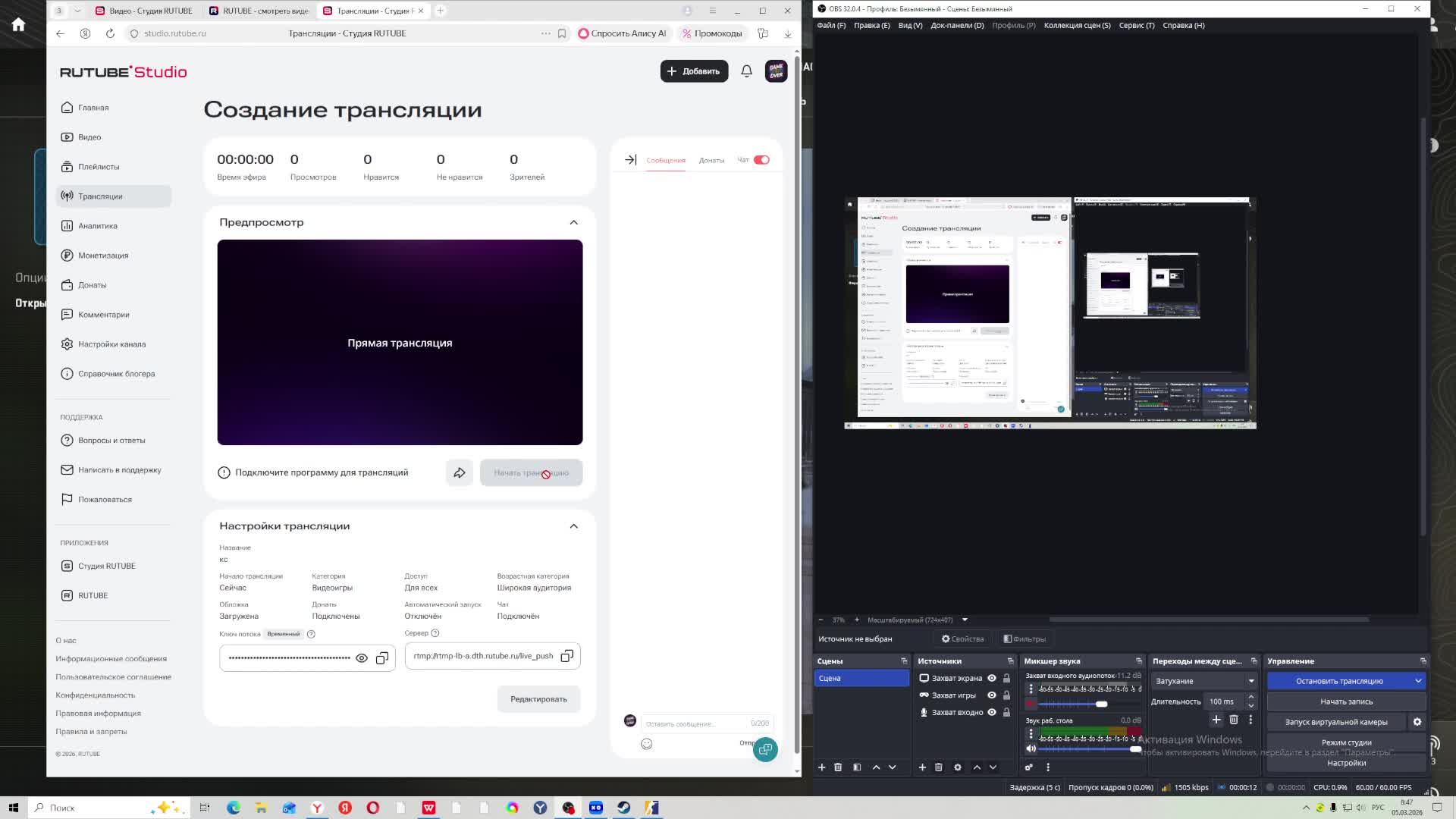Remove selected source with trash icon
1456x819 pixels.
(x=938, y=767)
